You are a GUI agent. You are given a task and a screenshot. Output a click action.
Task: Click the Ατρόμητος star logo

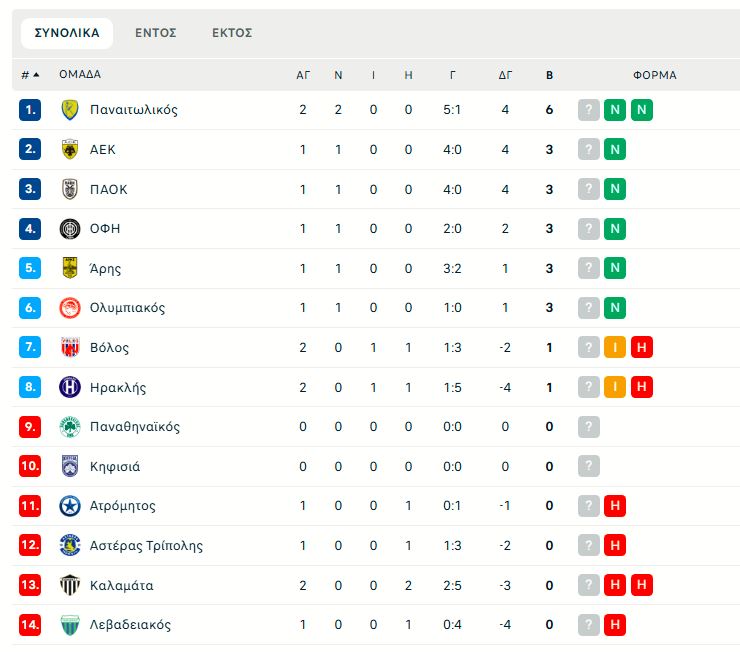coord(70,506)
